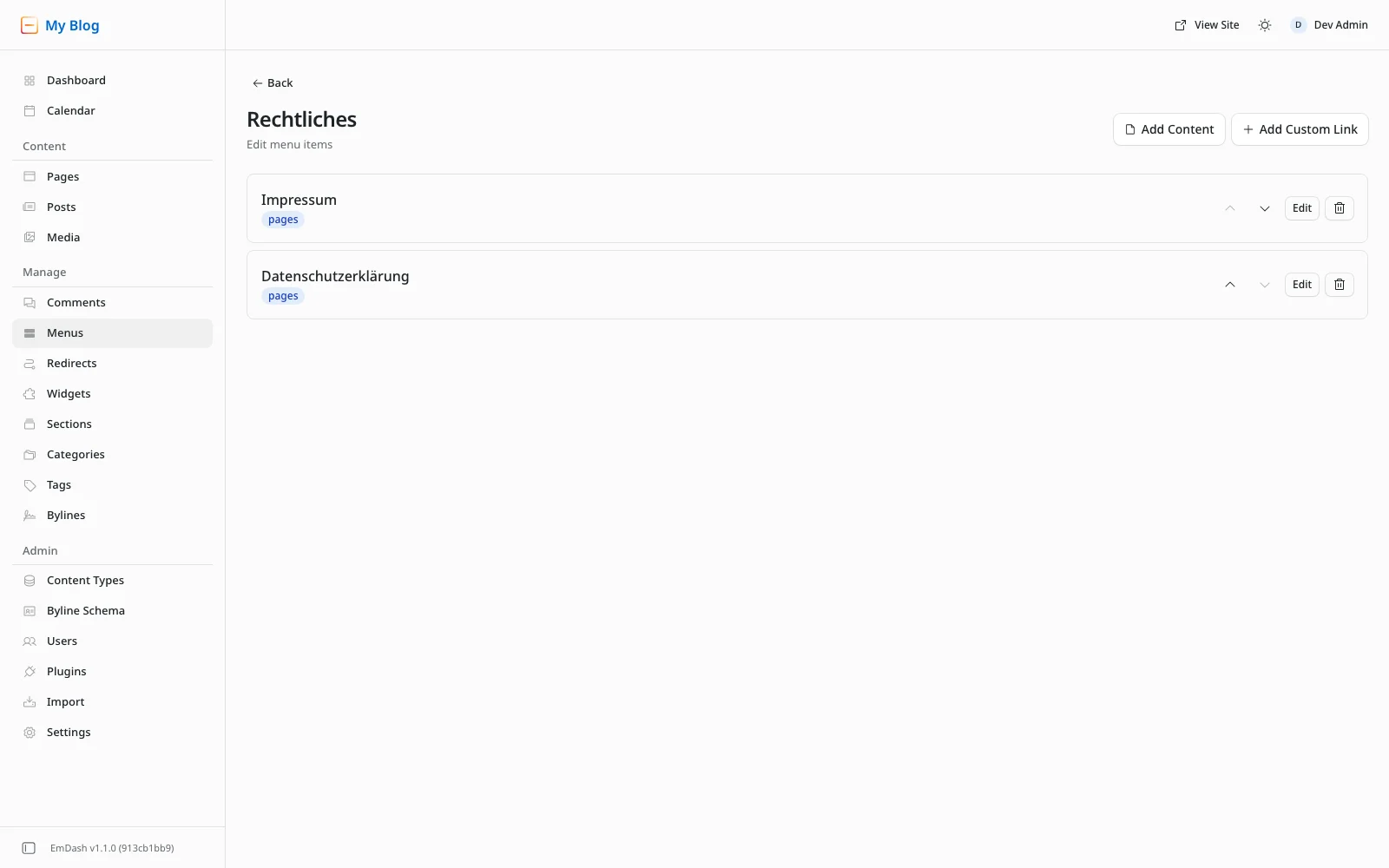Click the D user avatar

pyautogui.click(x=1298, y=25)
